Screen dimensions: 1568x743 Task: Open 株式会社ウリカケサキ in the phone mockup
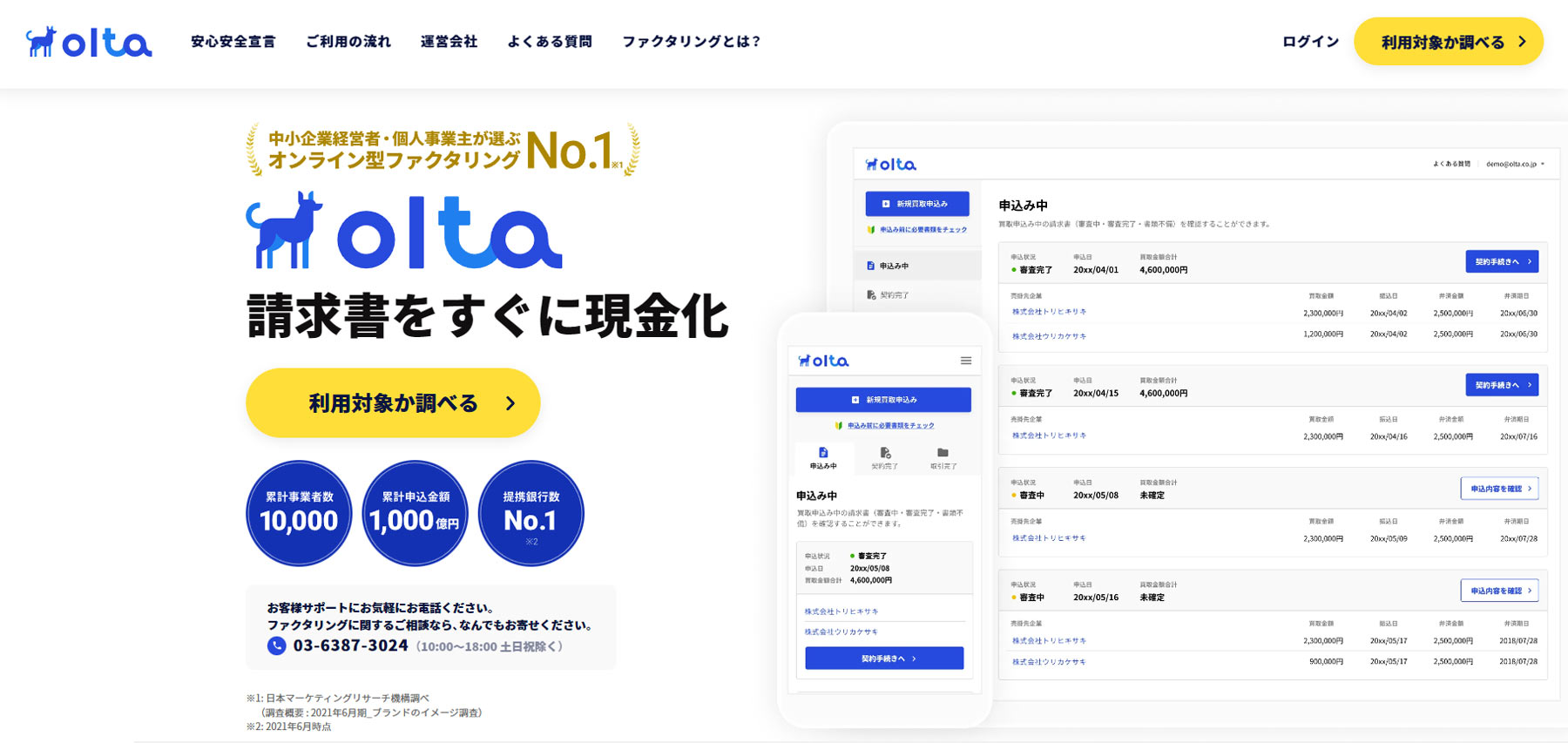click(x=841, y=632)
